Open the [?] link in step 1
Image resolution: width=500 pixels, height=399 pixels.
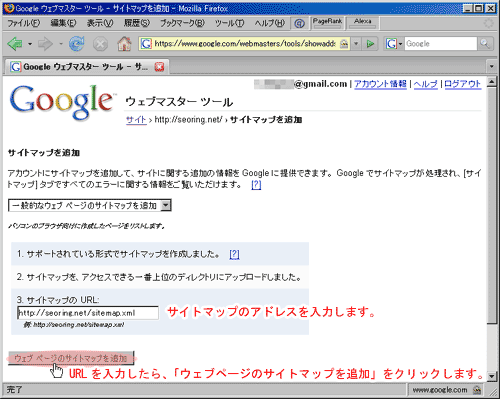pyautogui.click(x=234, y=254)
